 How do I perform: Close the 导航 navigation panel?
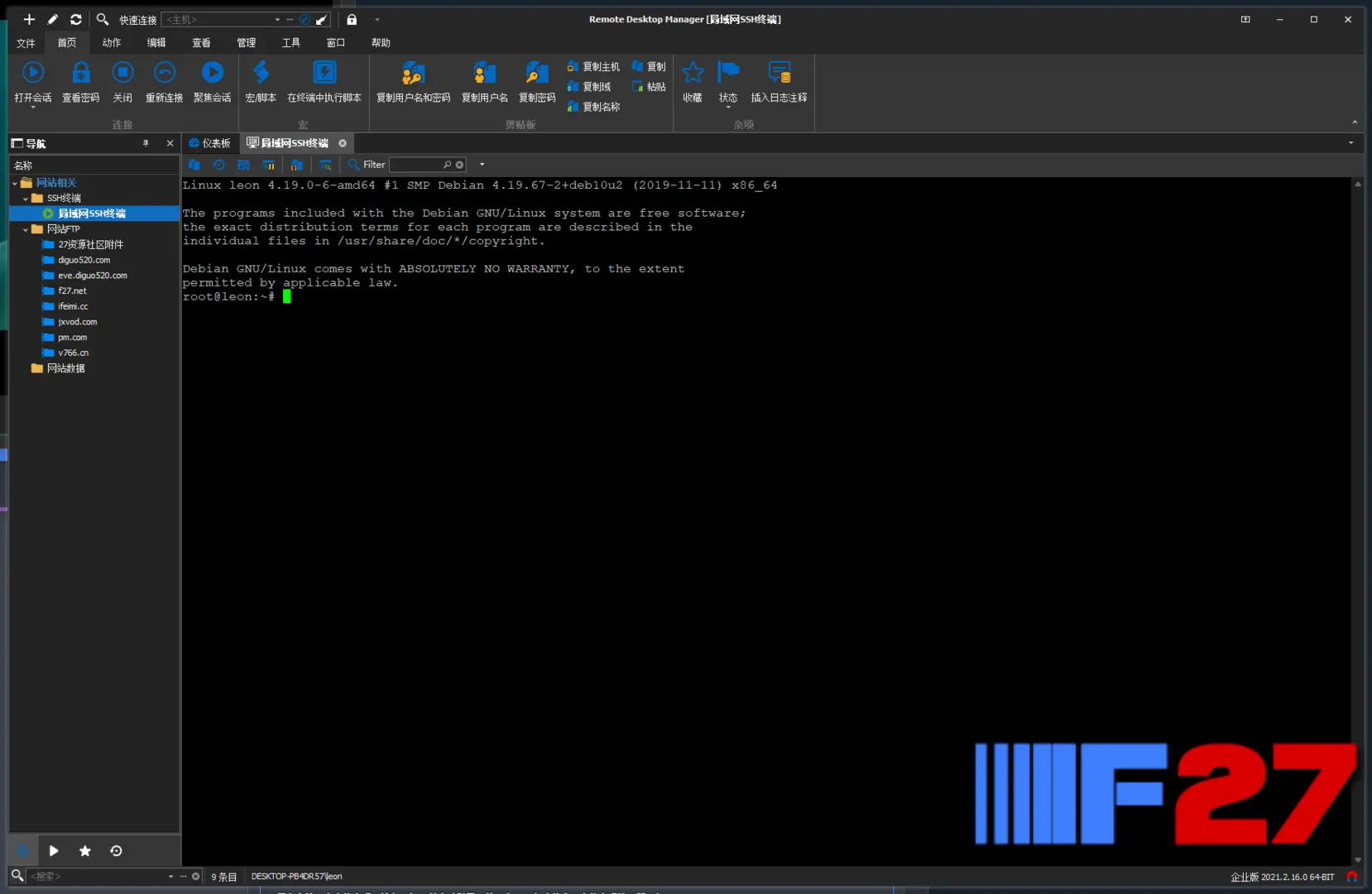(x=170, y=143)
